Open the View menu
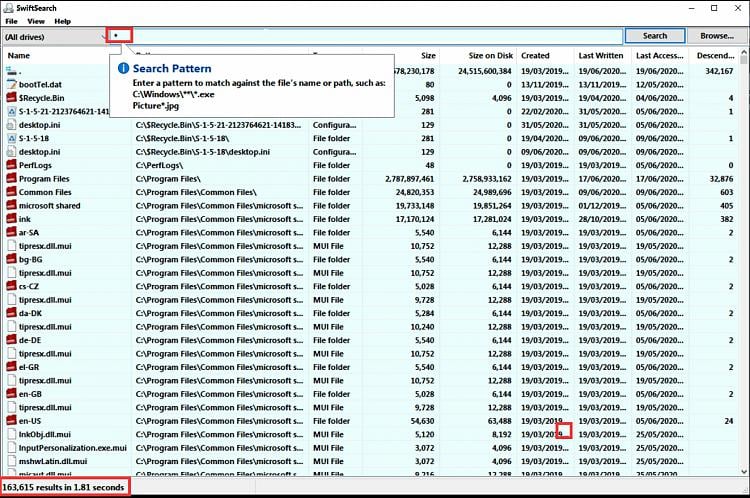This screenshot has width=750, height=498. (x=36, y=21)
